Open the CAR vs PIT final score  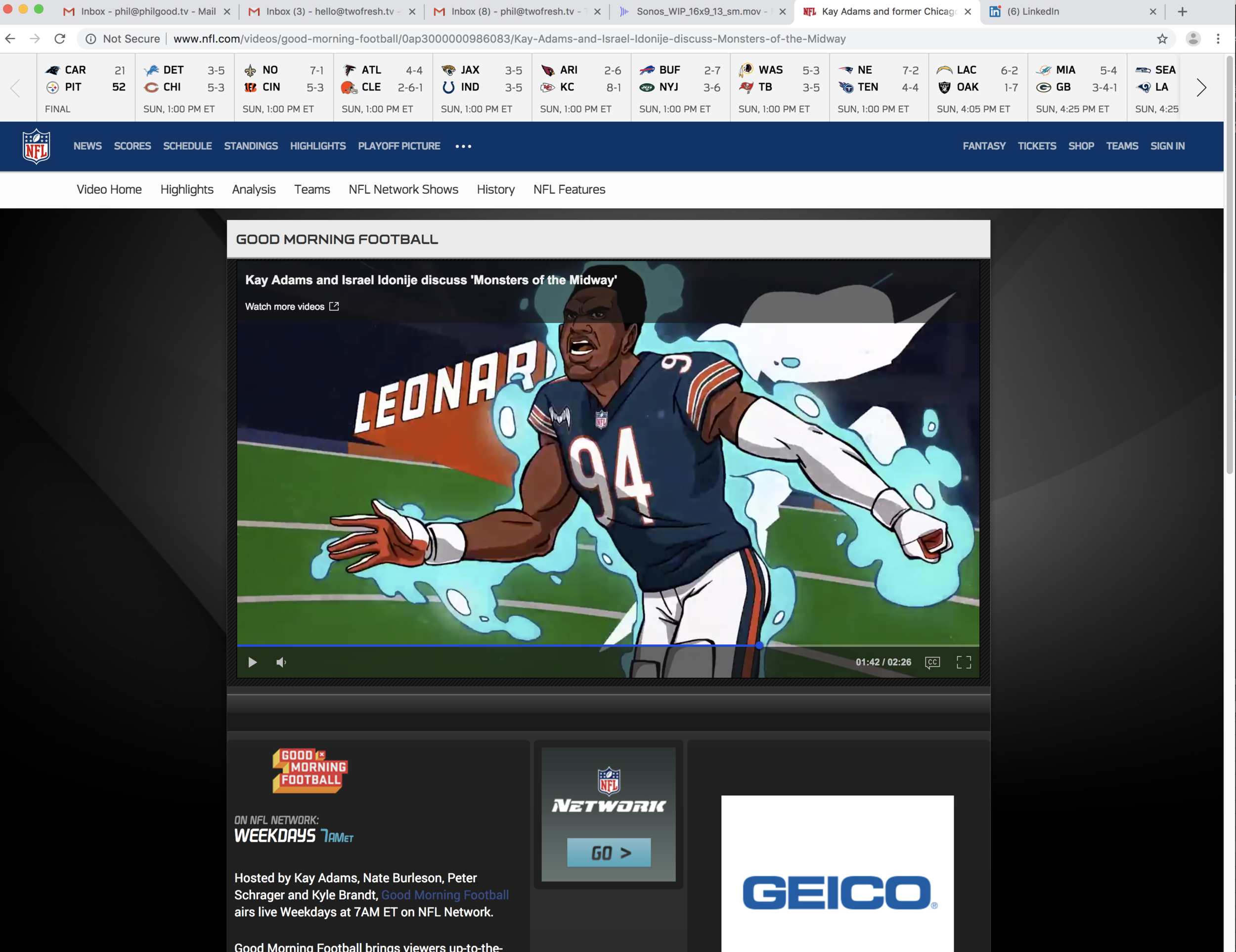tap(86, 87)
